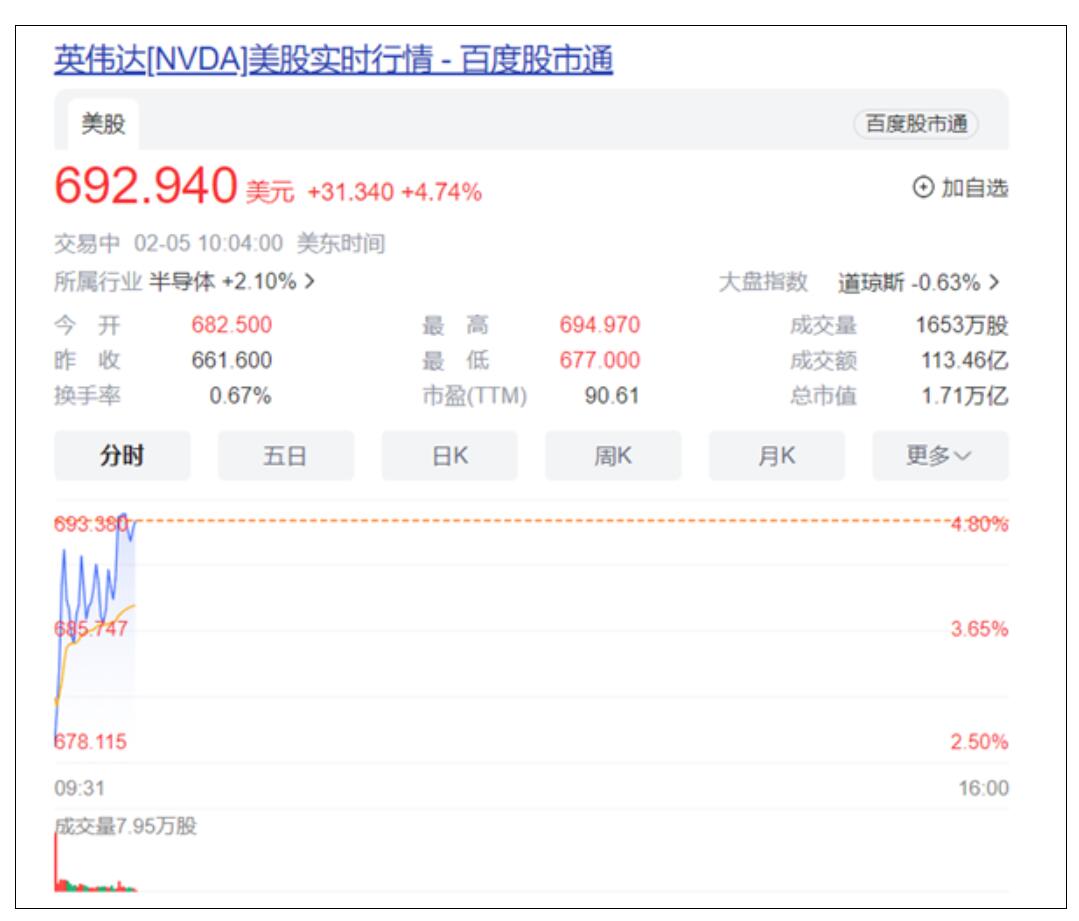Click the 692.940 current price
Viewport: 1079px width, 921px height.
(x=146, y=185)
